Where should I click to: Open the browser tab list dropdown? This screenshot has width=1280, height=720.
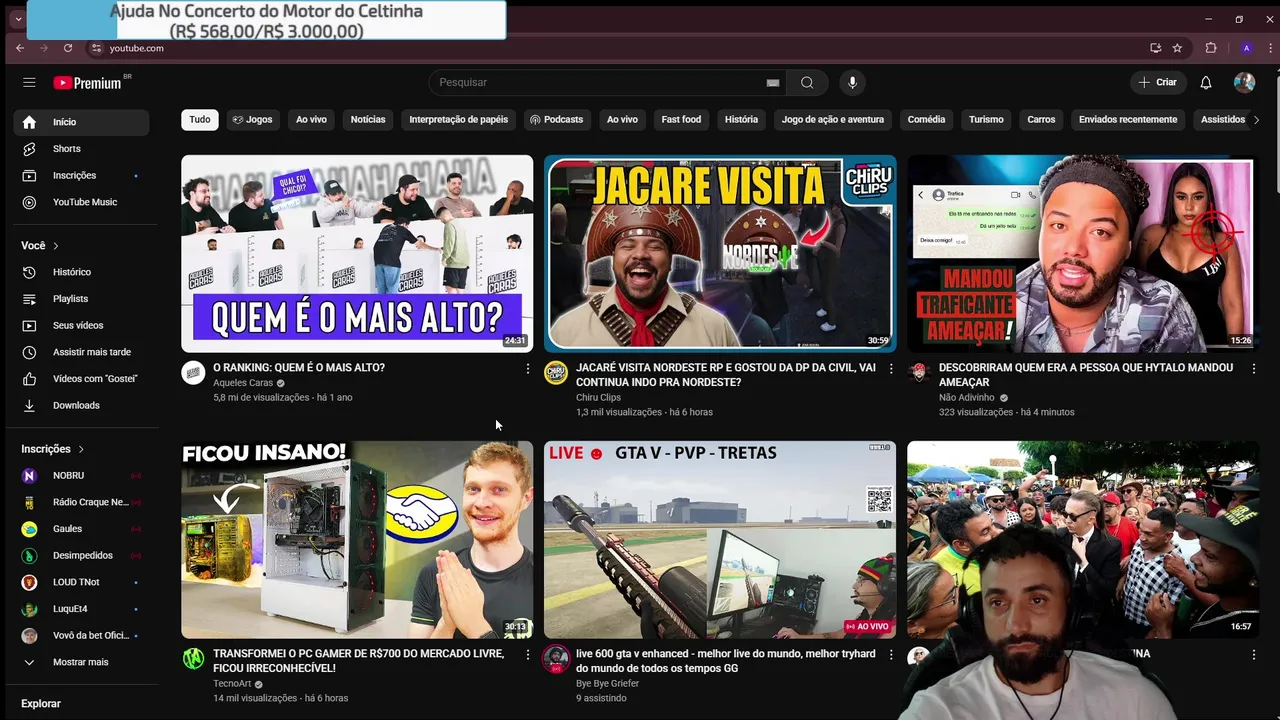[x=17, y=19]
